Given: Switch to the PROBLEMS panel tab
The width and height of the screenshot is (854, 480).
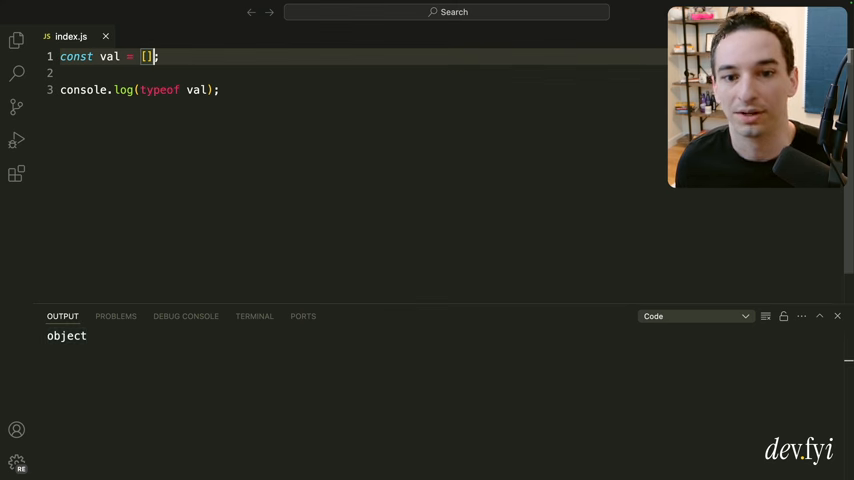Looking at the screenshot, I should click(x=116, y=317).
